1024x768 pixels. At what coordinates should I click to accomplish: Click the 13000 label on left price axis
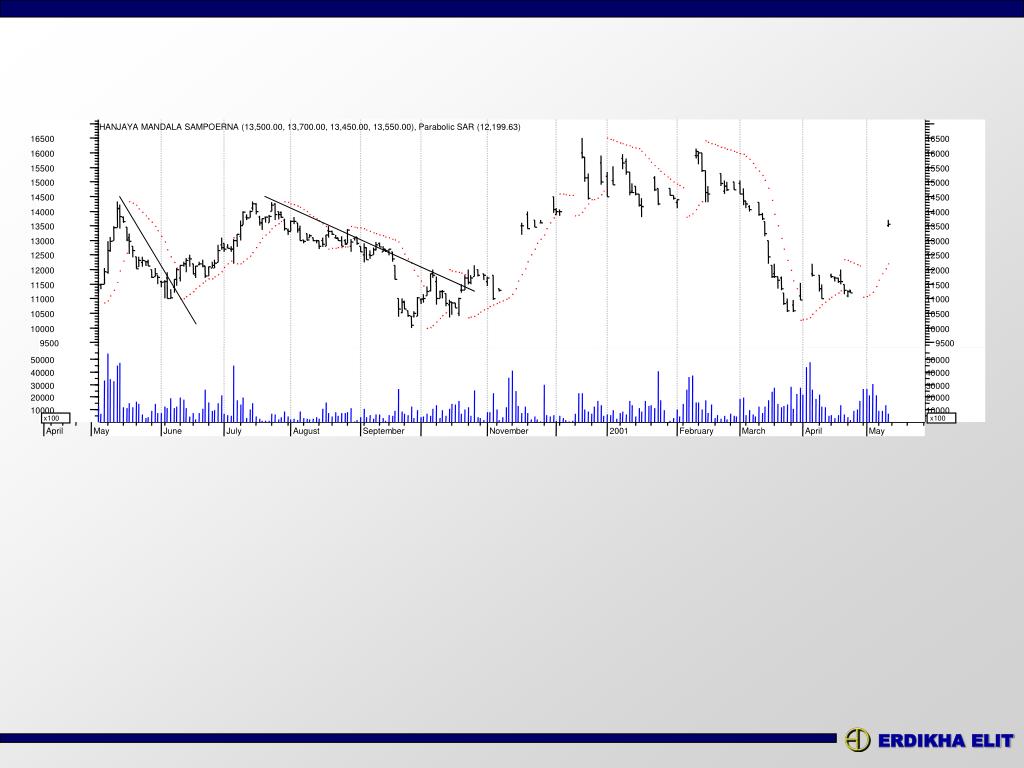point(42,241)
